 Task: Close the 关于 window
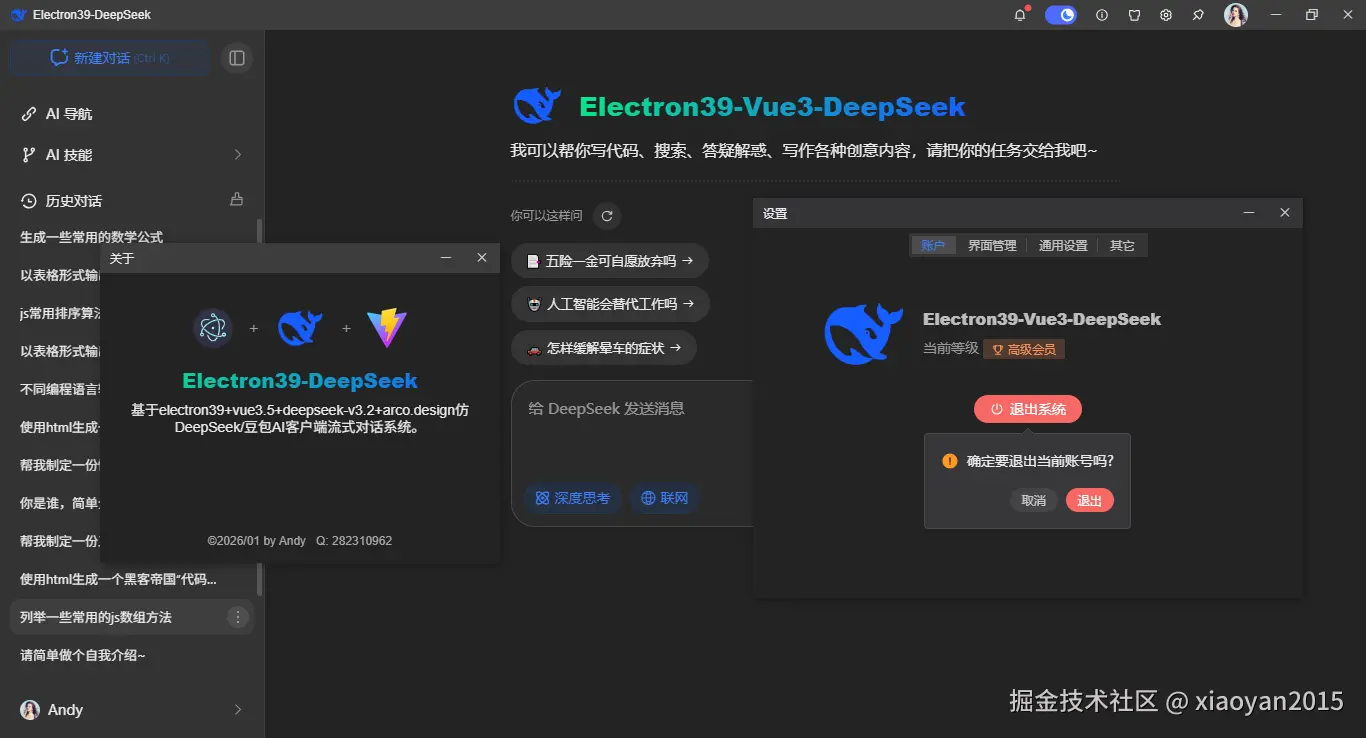[x=482, y=258]
